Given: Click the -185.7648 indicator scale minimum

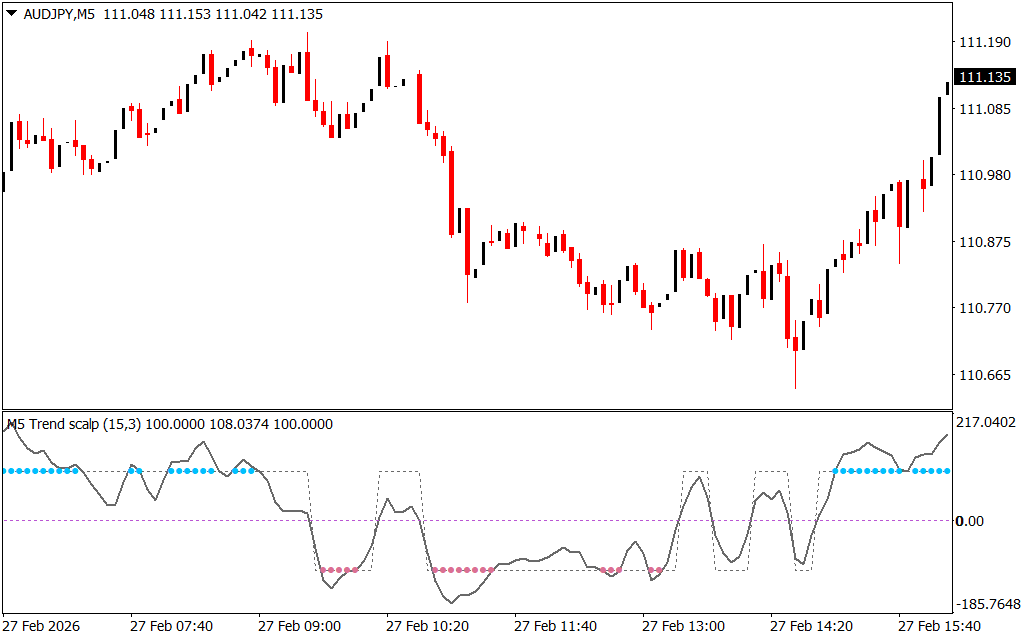Looking at the screenshot, I should 986,605.
